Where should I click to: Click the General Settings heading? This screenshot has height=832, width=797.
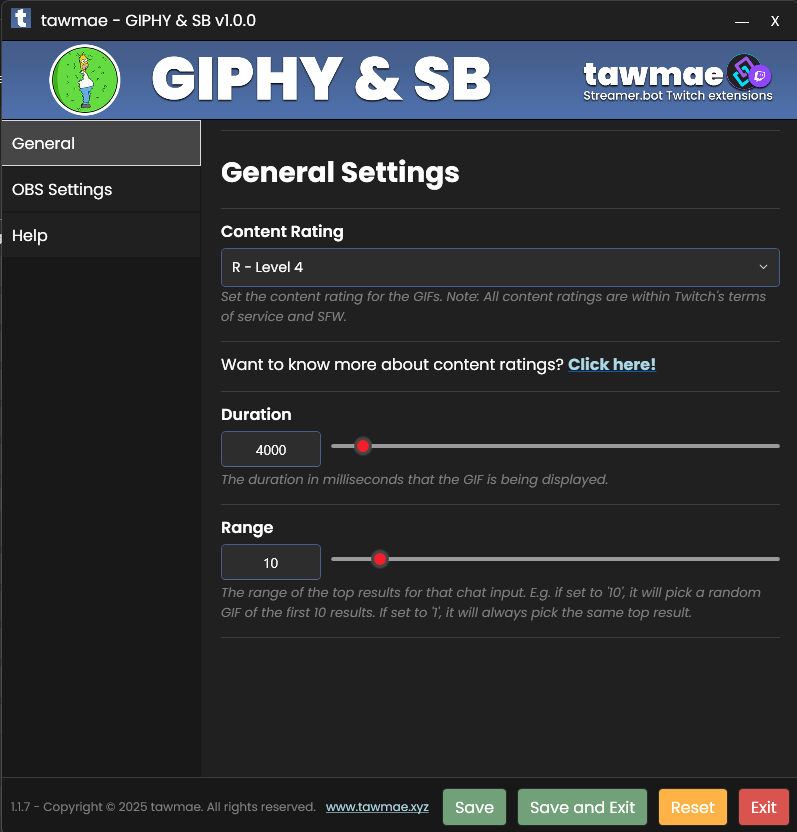340,173
